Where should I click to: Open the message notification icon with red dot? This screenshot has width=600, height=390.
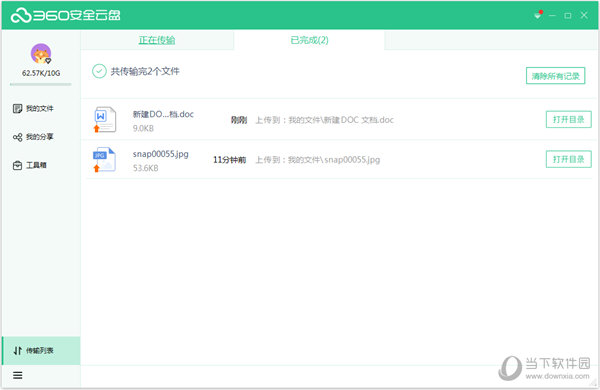pos(538,15)
